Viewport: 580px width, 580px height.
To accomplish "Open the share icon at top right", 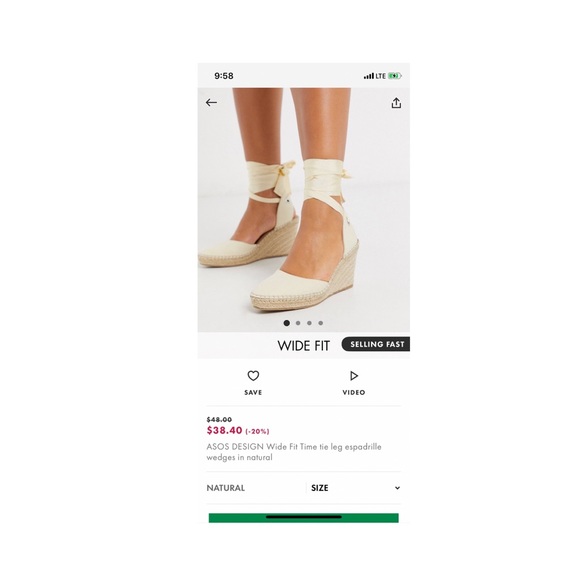I will click(x=396, y=103).
